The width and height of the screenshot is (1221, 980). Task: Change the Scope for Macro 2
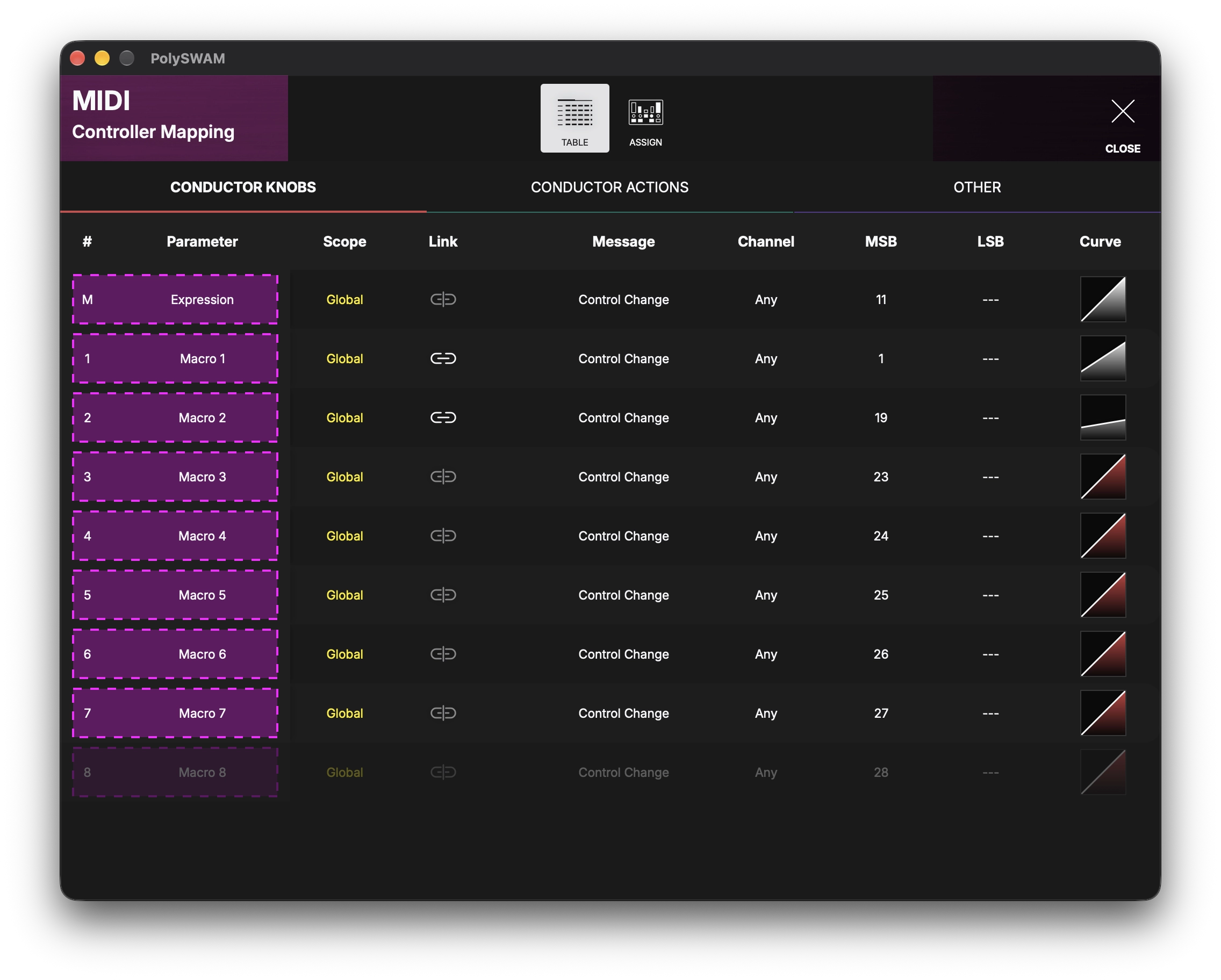pyautogui.click(x=344, y=418)
